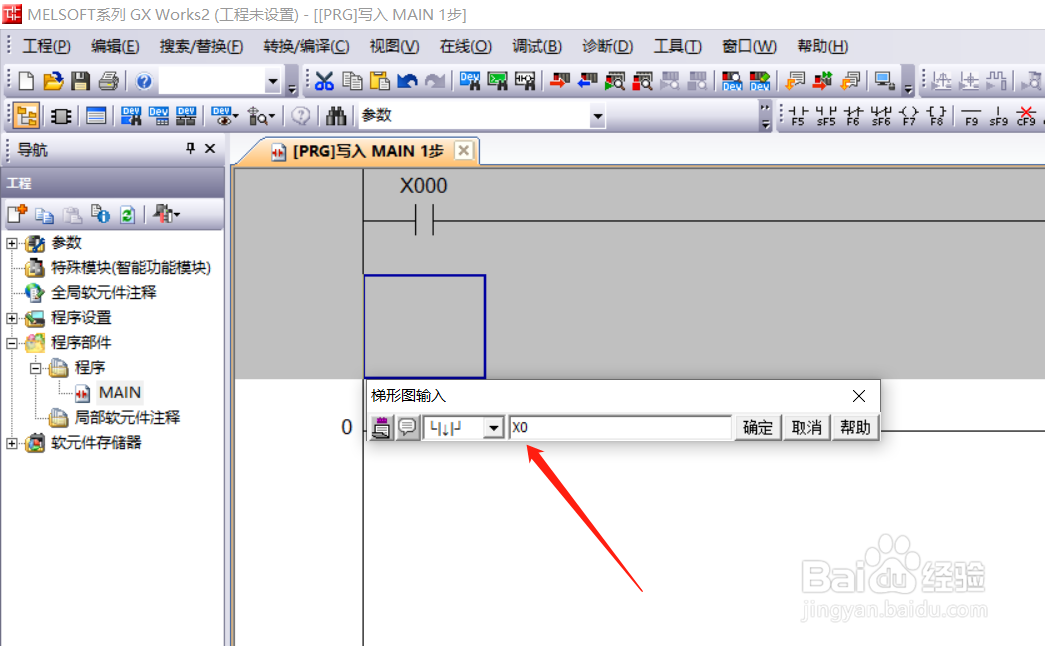Image resolution: width=1045 pixels, height=646 pixels.
Task: Select MAIN program in tree
Action: point(119,393)
